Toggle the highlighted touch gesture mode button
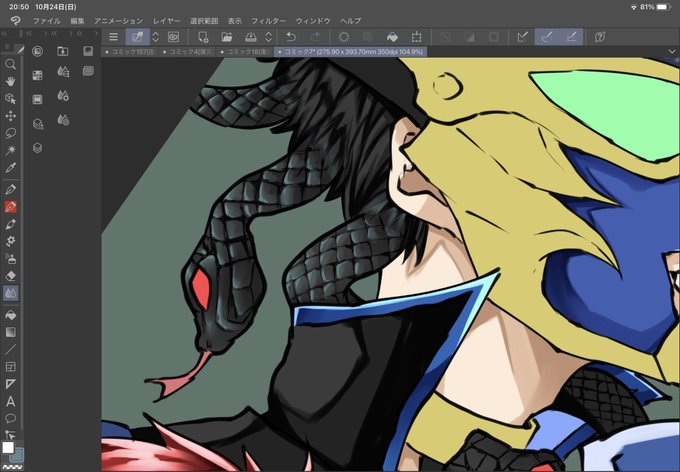This screenshot has height=472, width=680. point(137,37)
